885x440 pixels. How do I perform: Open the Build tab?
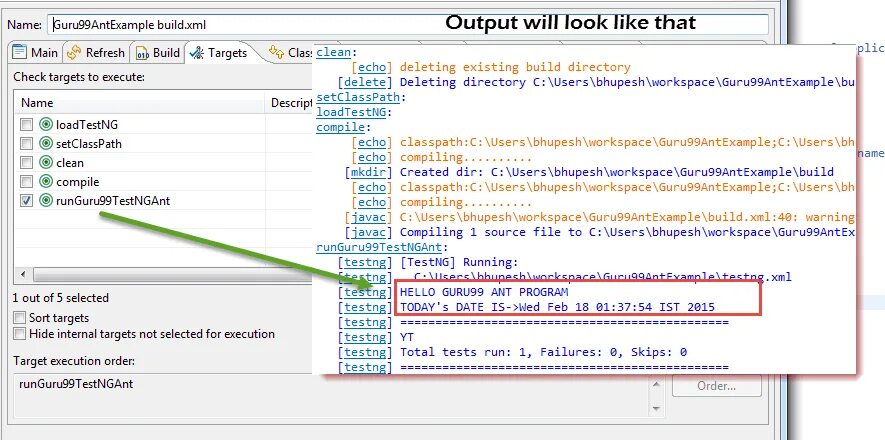tap(159, 52)
